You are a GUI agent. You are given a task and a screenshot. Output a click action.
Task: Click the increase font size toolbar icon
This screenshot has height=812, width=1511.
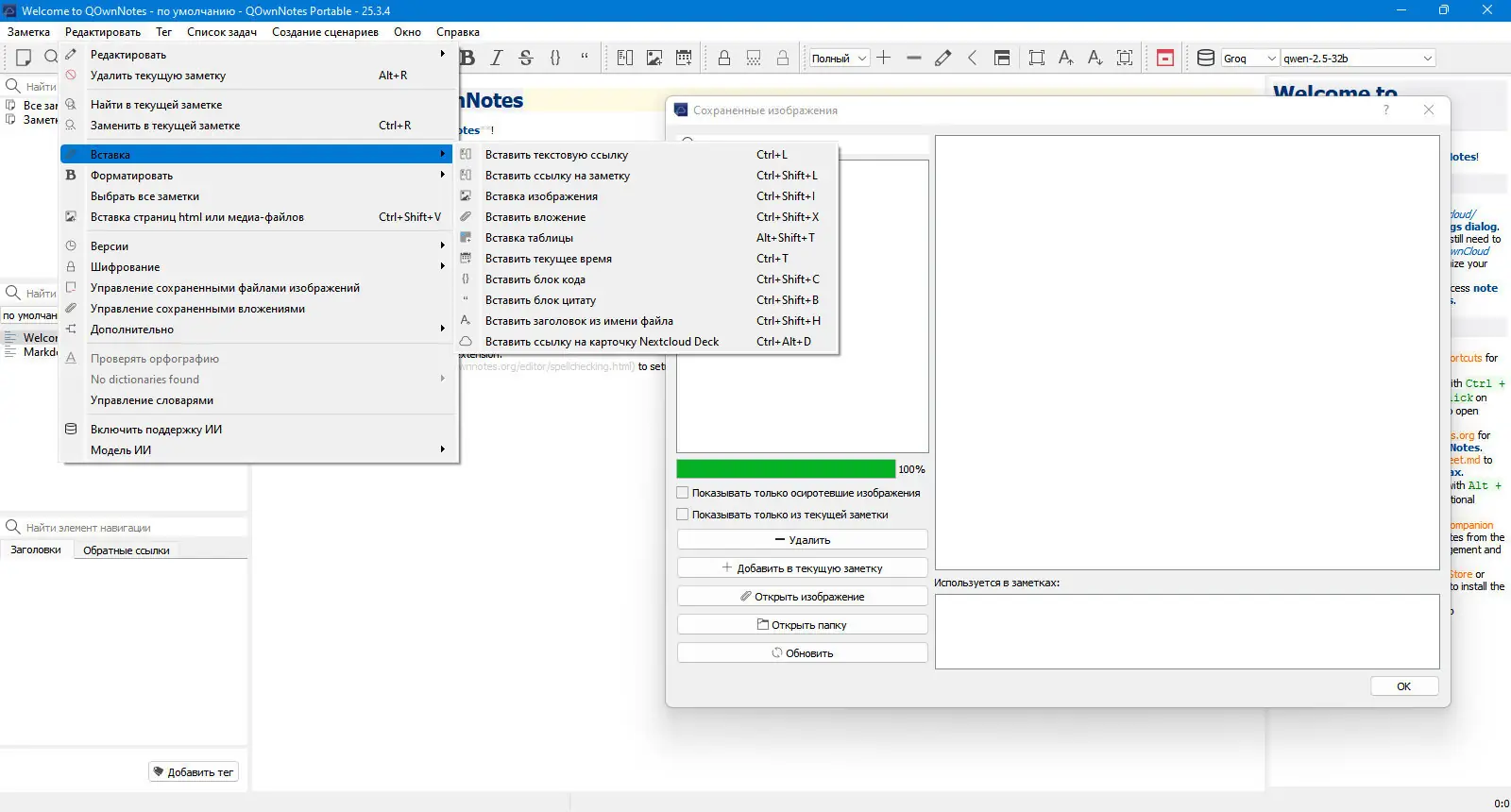click(x=1066, y=58)
